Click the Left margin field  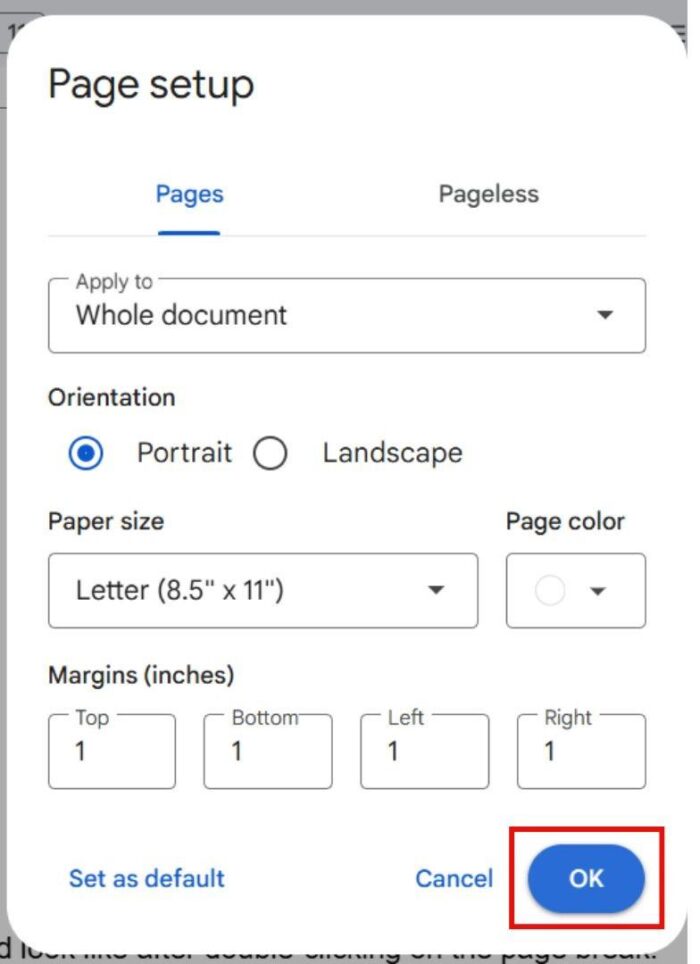(x=424, y=751)
